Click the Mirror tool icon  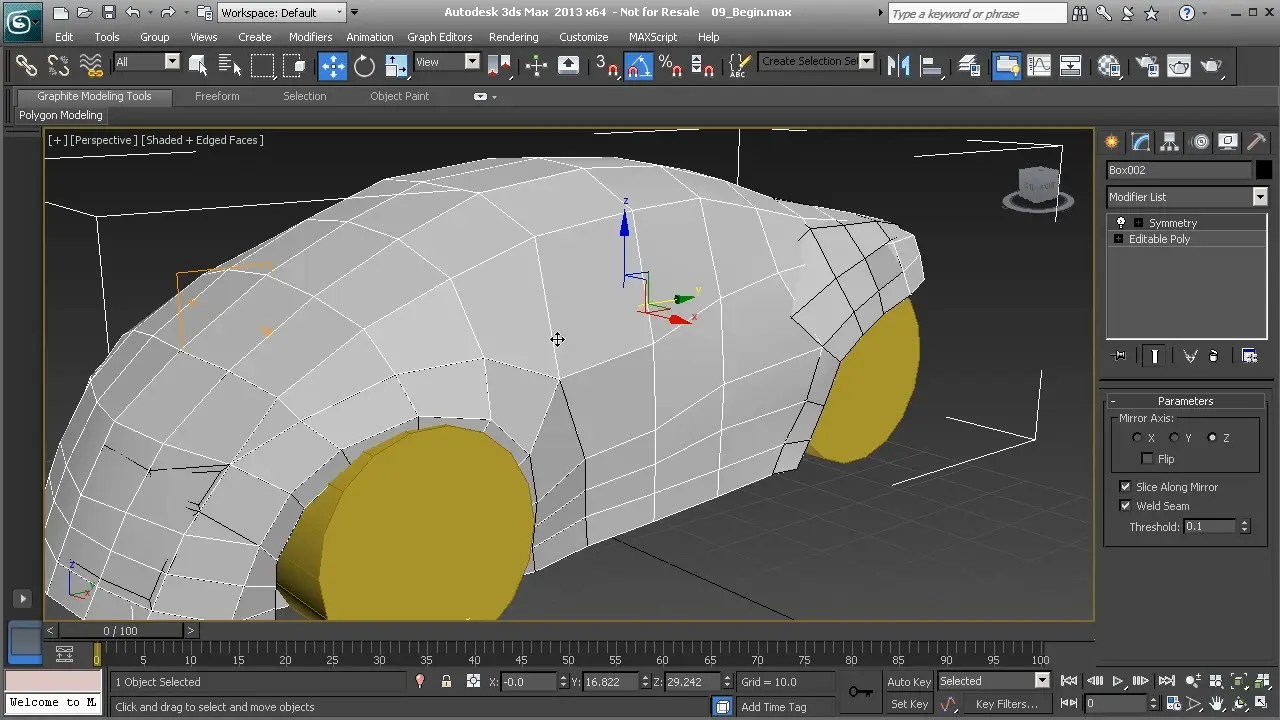(899, 66)
